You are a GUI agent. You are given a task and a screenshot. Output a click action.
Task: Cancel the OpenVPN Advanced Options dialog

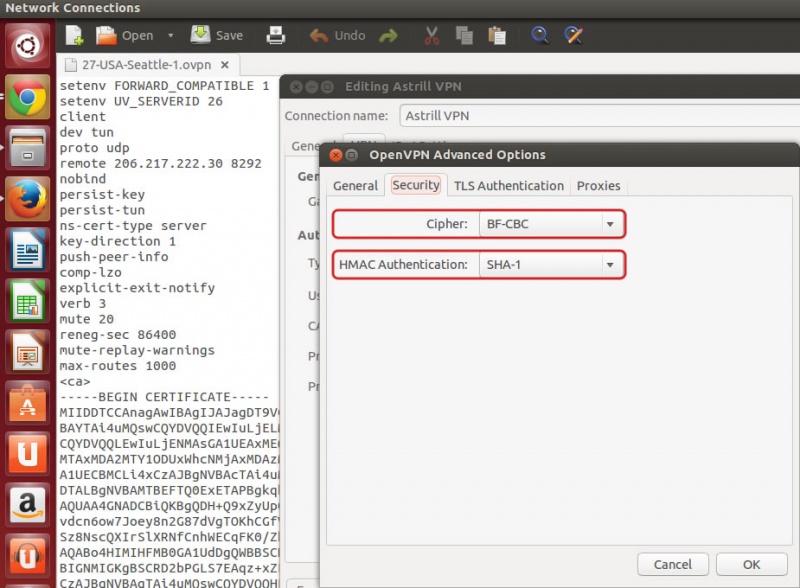point(673,564)
